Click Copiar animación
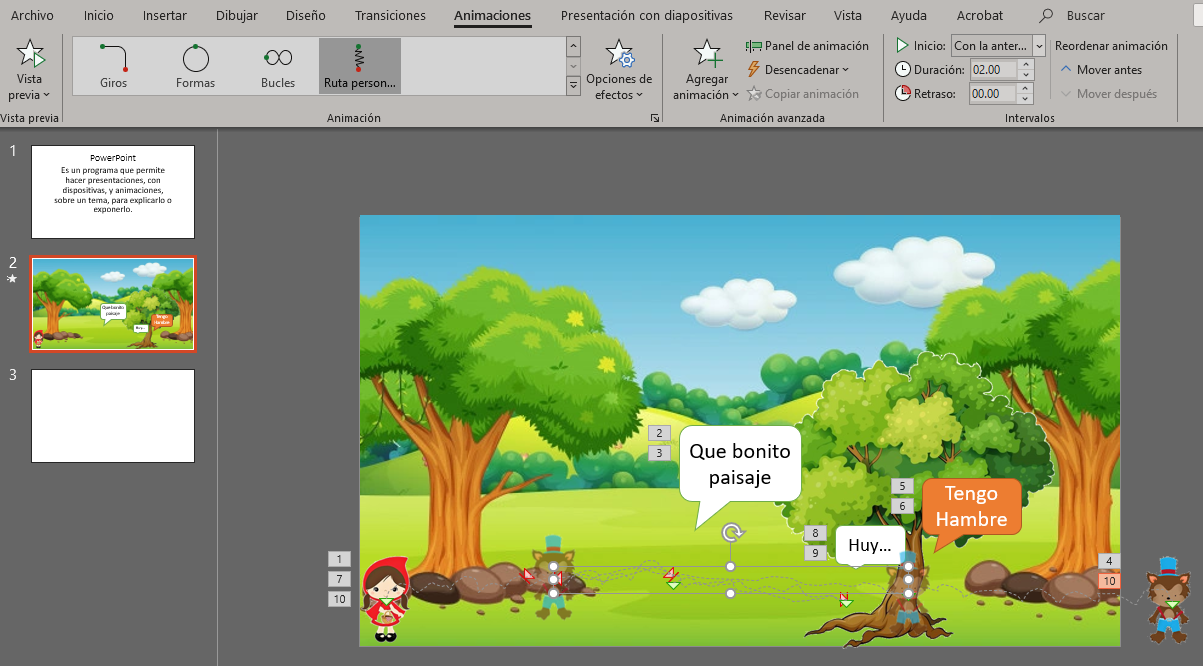Viewport: 1203px width, 666px height. click(803, 94)
